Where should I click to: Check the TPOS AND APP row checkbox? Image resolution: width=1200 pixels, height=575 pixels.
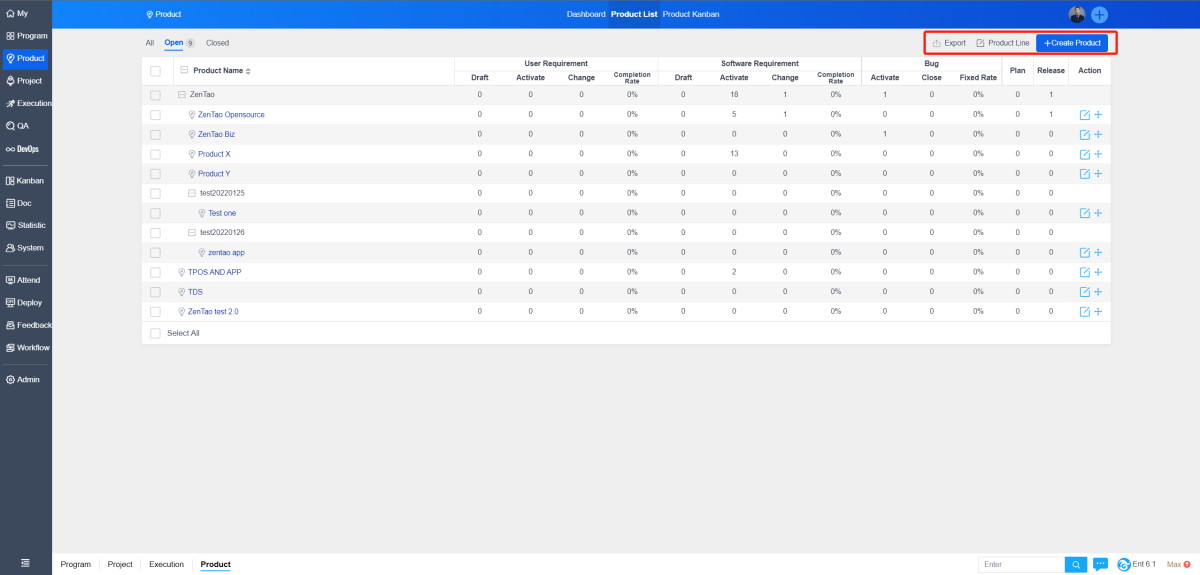[x=155, y=272]
